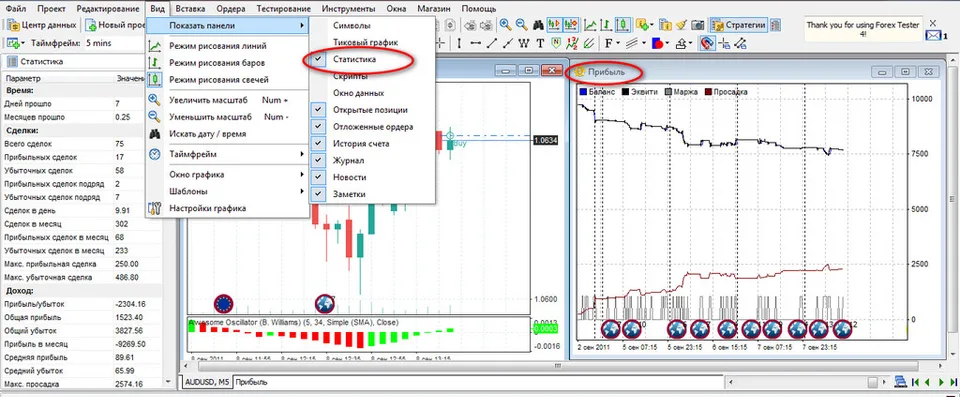Select the T text label tool
The image size is (960, 397).
[540, 43]
